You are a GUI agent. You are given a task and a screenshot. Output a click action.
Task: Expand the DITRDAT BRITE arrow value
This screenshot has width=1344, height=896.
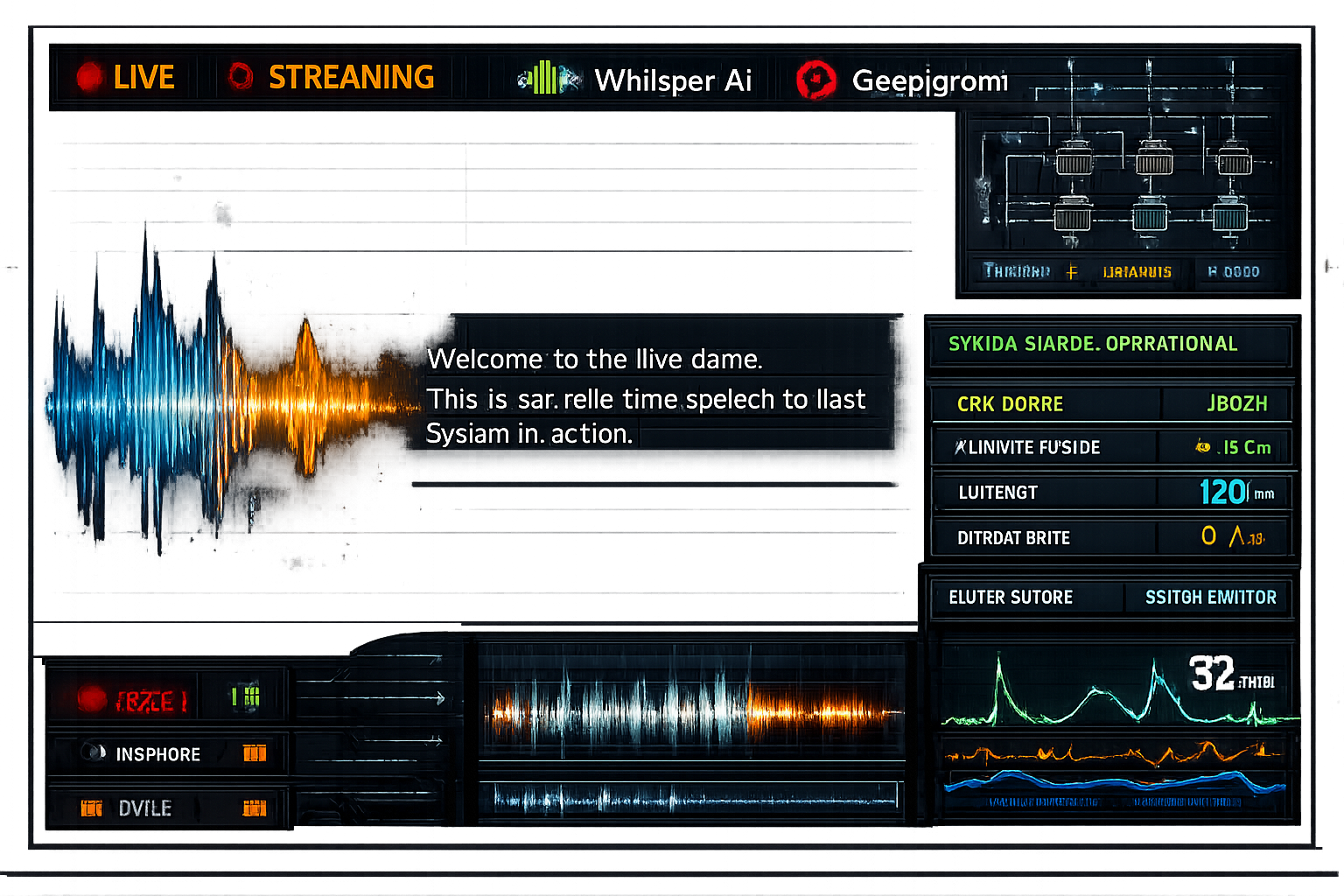point(1235,536)
